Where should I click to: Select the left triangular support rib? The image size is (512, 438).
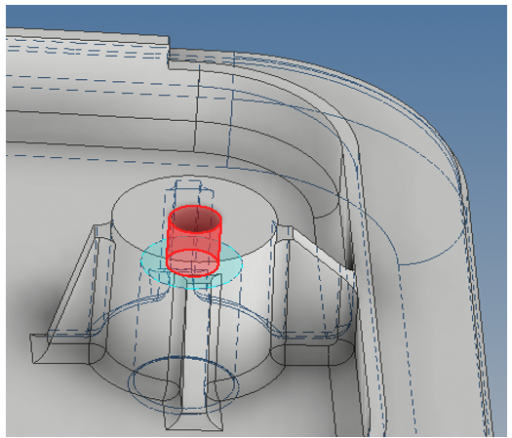72,283
